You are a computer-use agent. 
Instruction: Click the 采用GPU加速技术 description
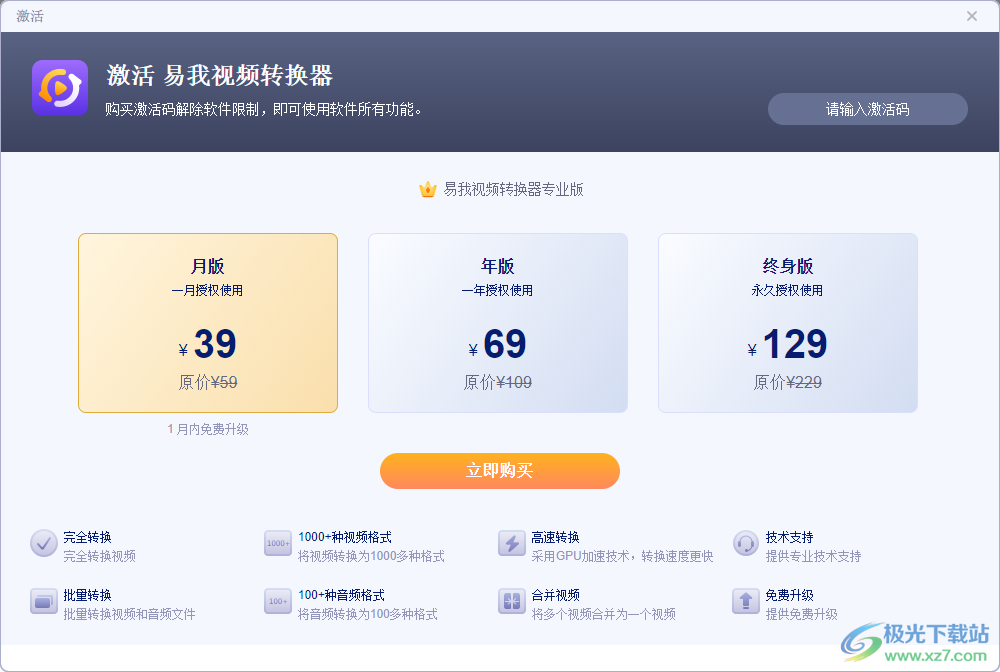click(622, 556)
